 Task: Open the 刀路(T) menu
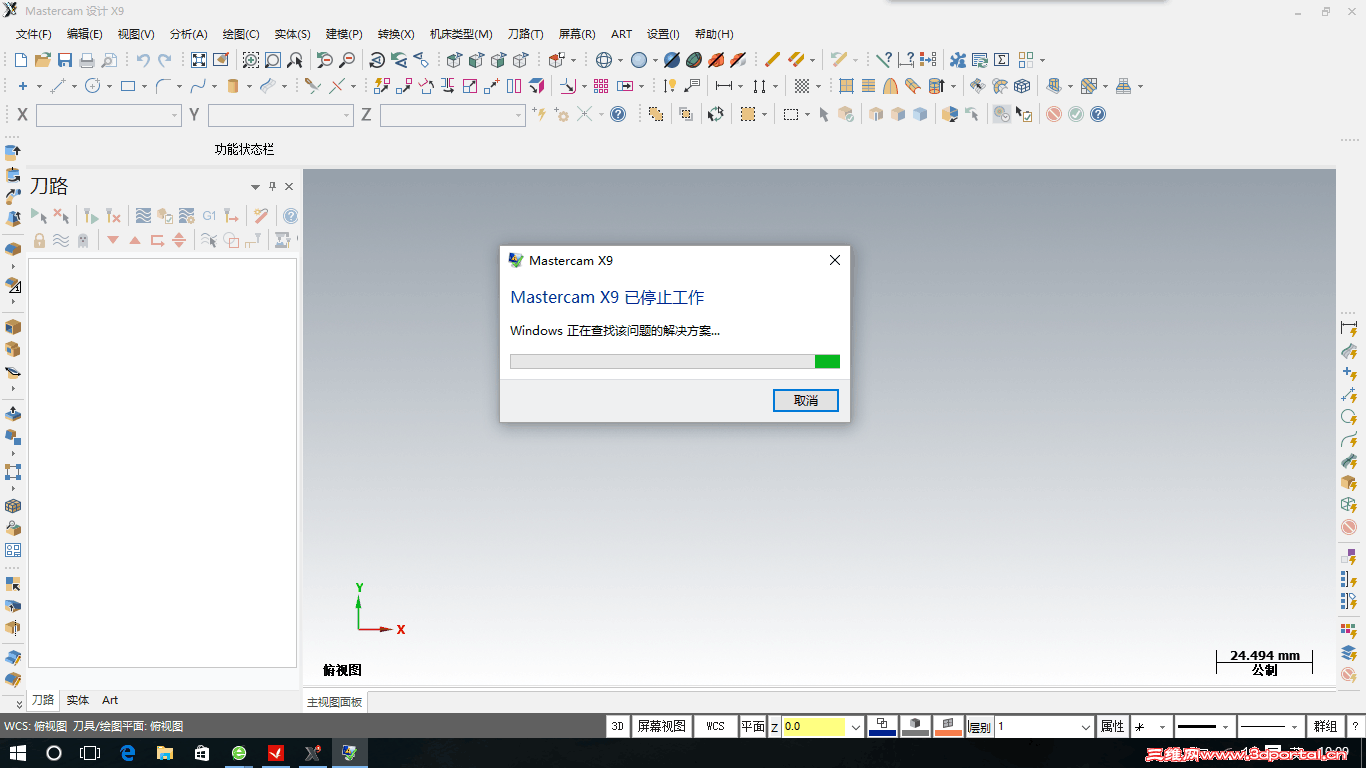click(526, 34)
